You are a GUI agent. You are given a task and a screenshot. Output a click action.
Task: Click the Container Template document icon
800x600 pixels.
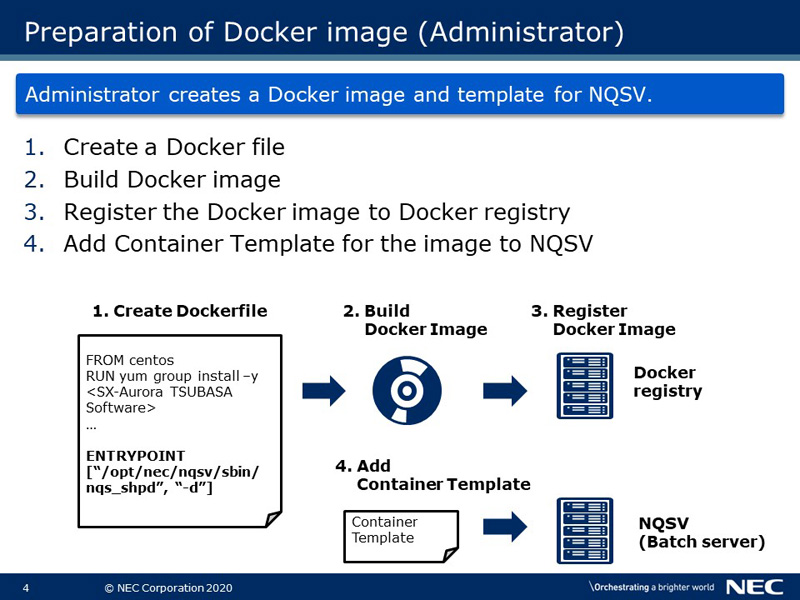pos(401,536)
